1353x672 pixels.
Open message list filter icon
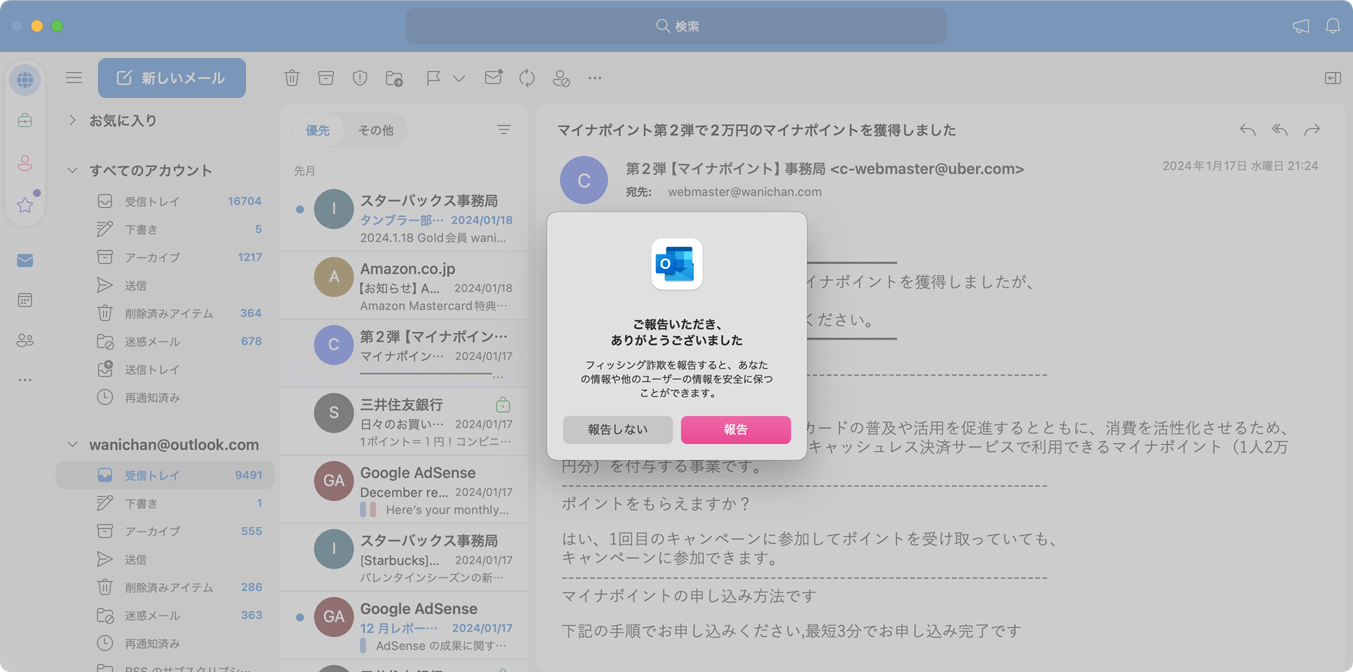[x=504, y=130]
